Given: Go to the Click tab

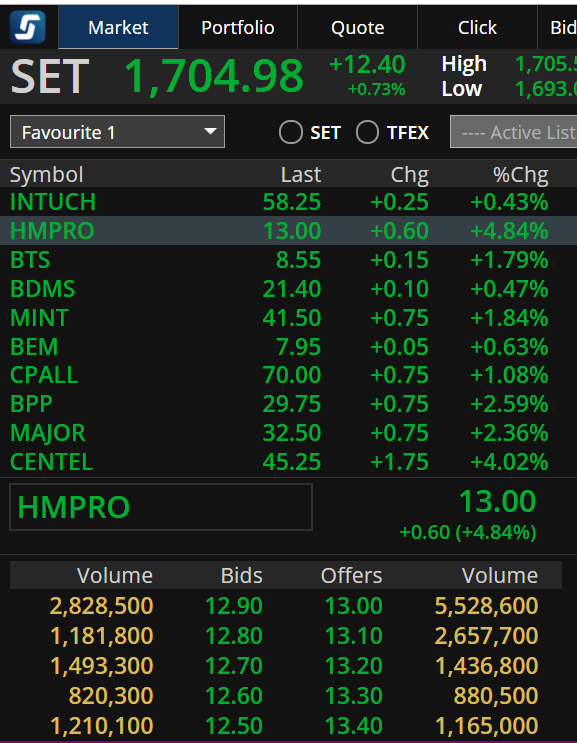Looking at the screenshot, I should pyautogui.click(x=477, y=27).
